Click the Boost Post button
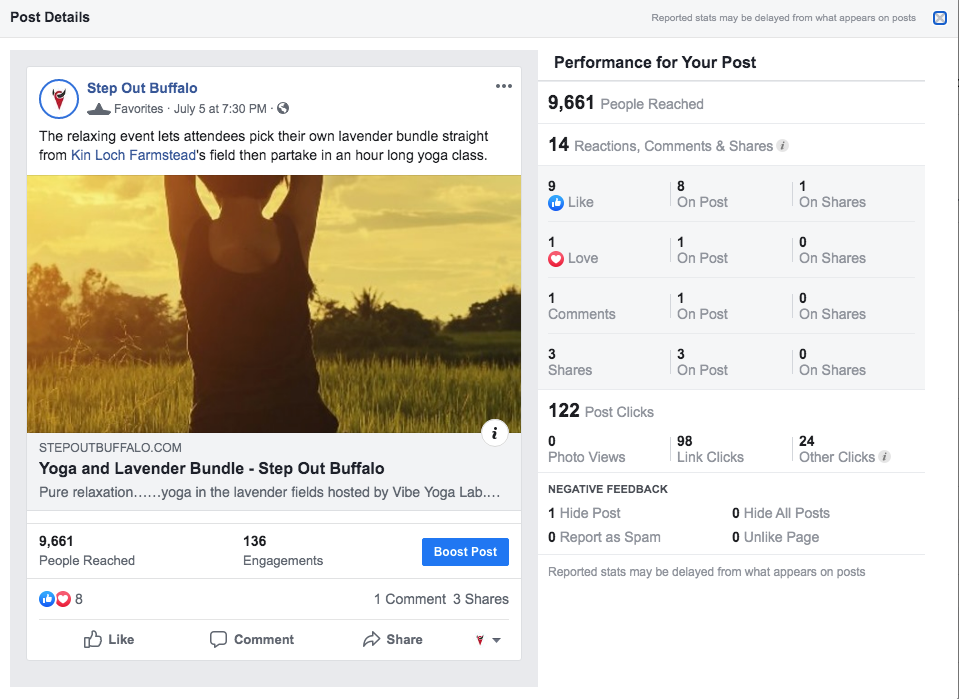This screenshot has height=699, width=959. (465, 552)
